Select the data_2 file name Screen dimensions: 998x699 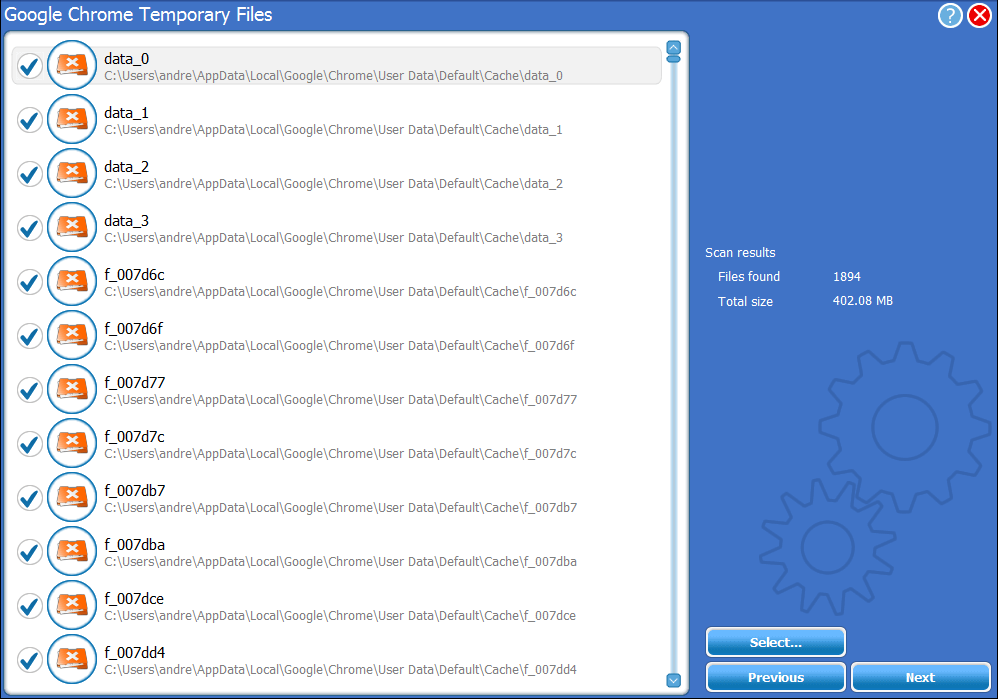tap(127, 167)
